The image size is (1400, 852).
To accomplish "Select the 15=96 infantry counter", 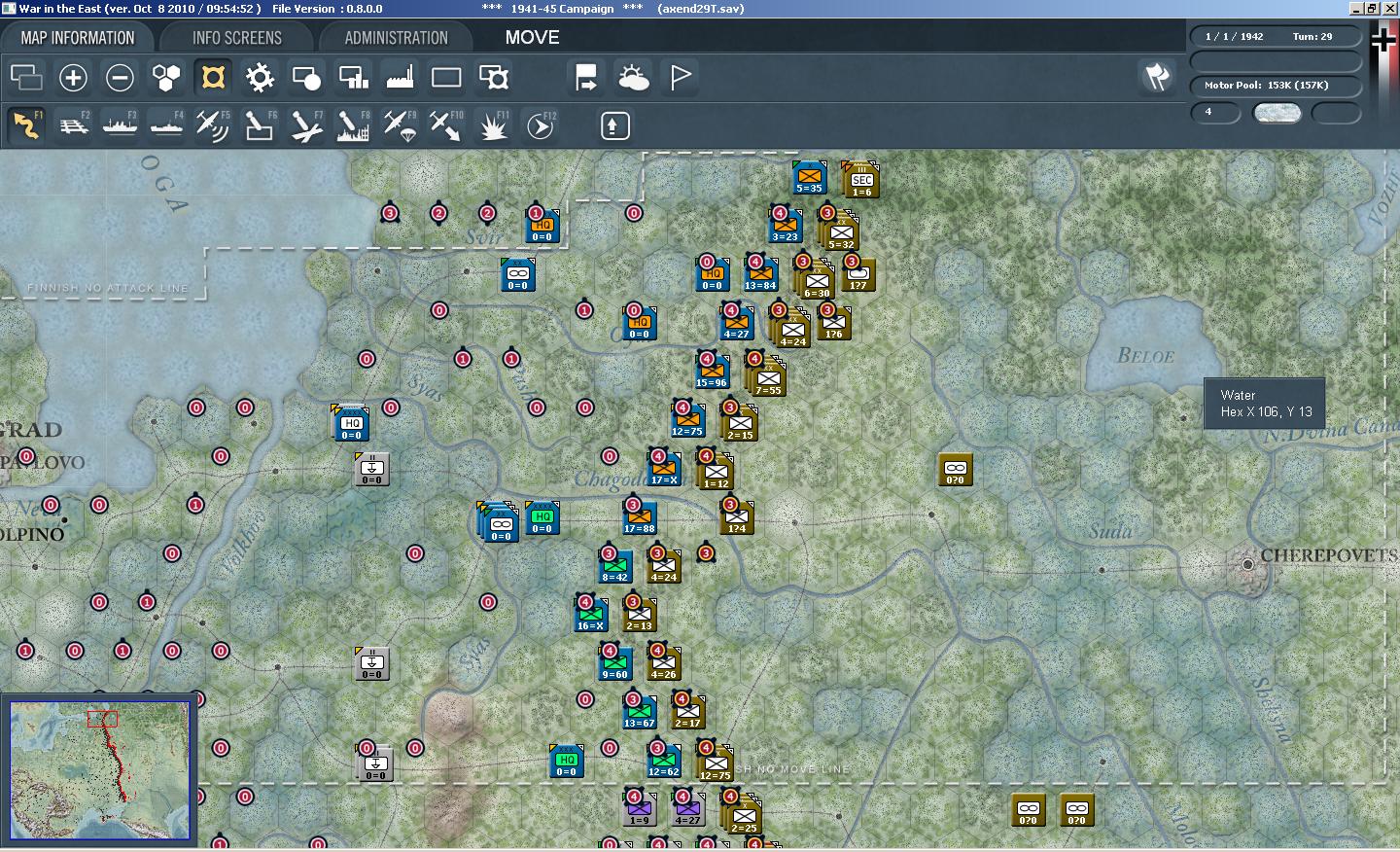I will 712,372.
